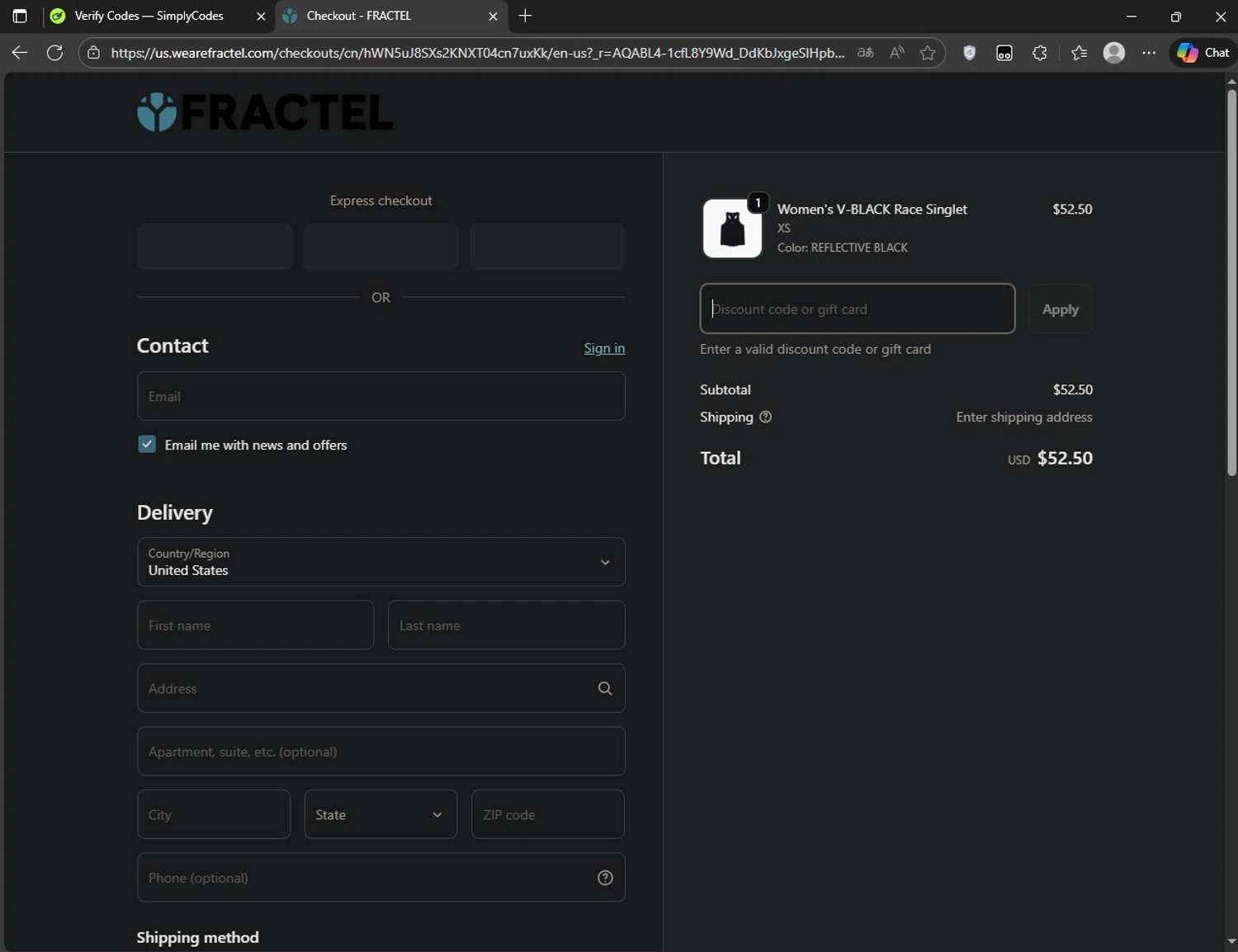Focus the Phone (optional) field
The height and width of the screenshot is (952, 1238).
[x=381, y=878]
